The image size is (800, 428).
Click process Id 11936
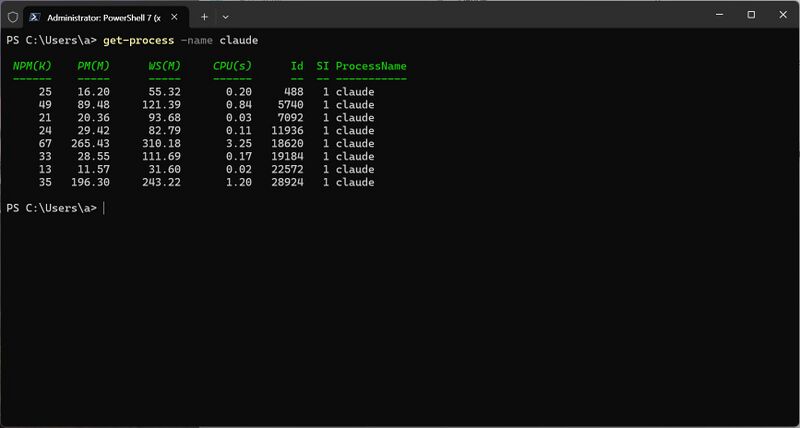pyautogui.click(x=287, y=131)
